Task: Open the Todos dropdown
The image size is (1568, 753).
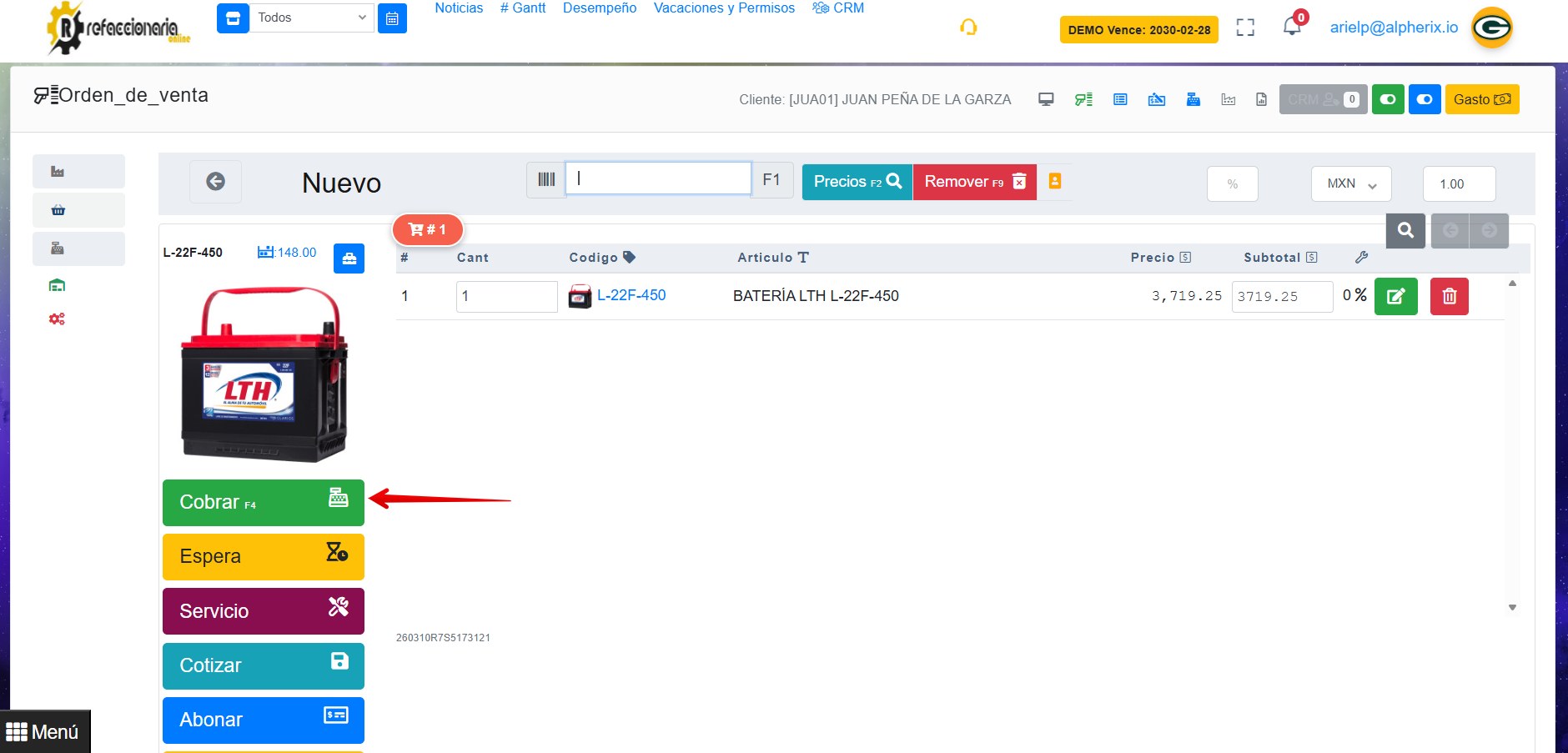Action: (312, 18)
